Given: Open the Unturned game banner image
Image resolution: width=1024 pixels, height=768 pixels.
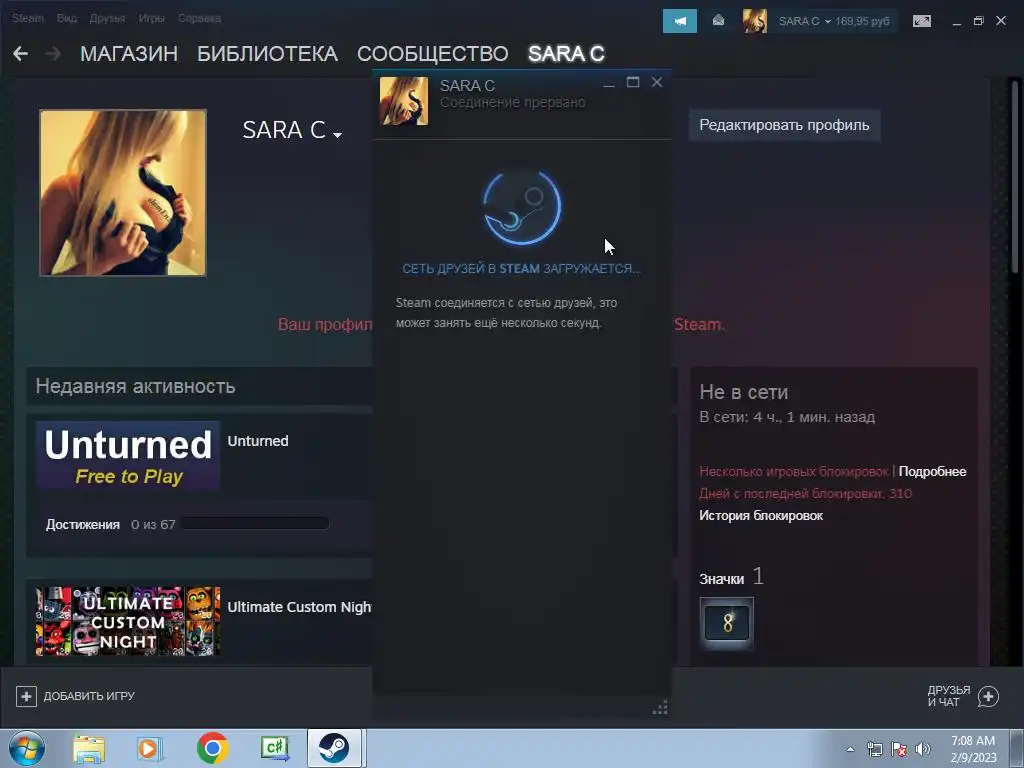Looking at the screenshot, I should coord(128,456).
